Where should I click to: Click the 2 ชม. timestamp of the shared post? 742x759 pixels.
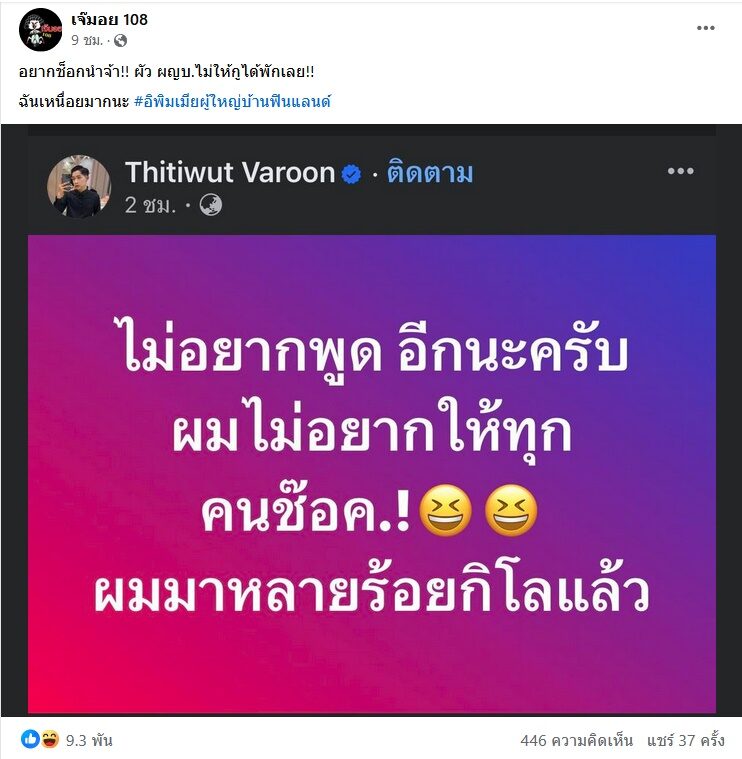(x=150, y=206)
